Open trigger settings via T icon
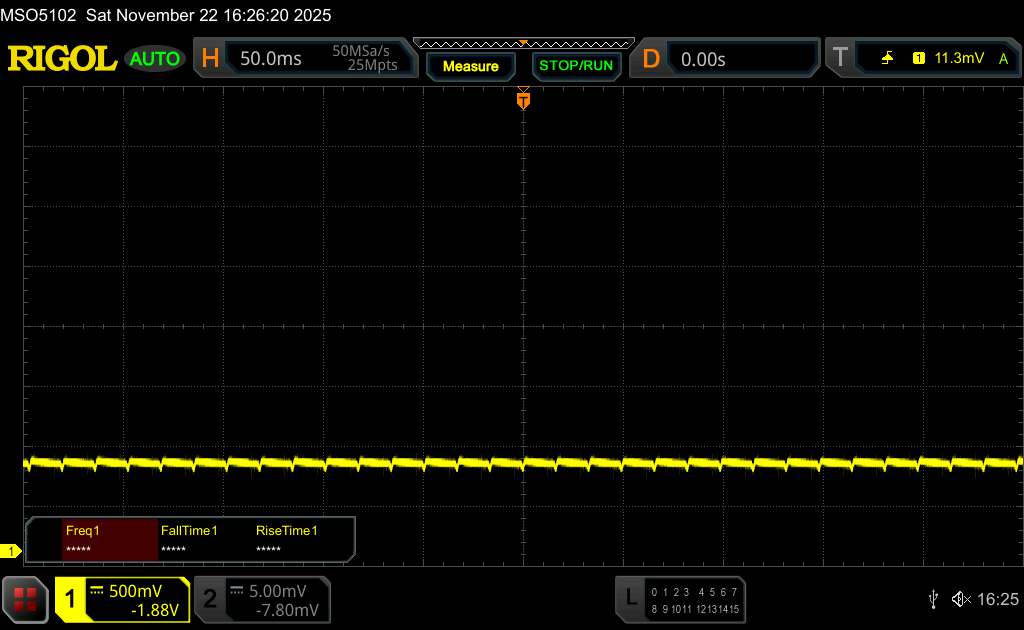This screenshot has width=1024, height=630. coord(839,59)
